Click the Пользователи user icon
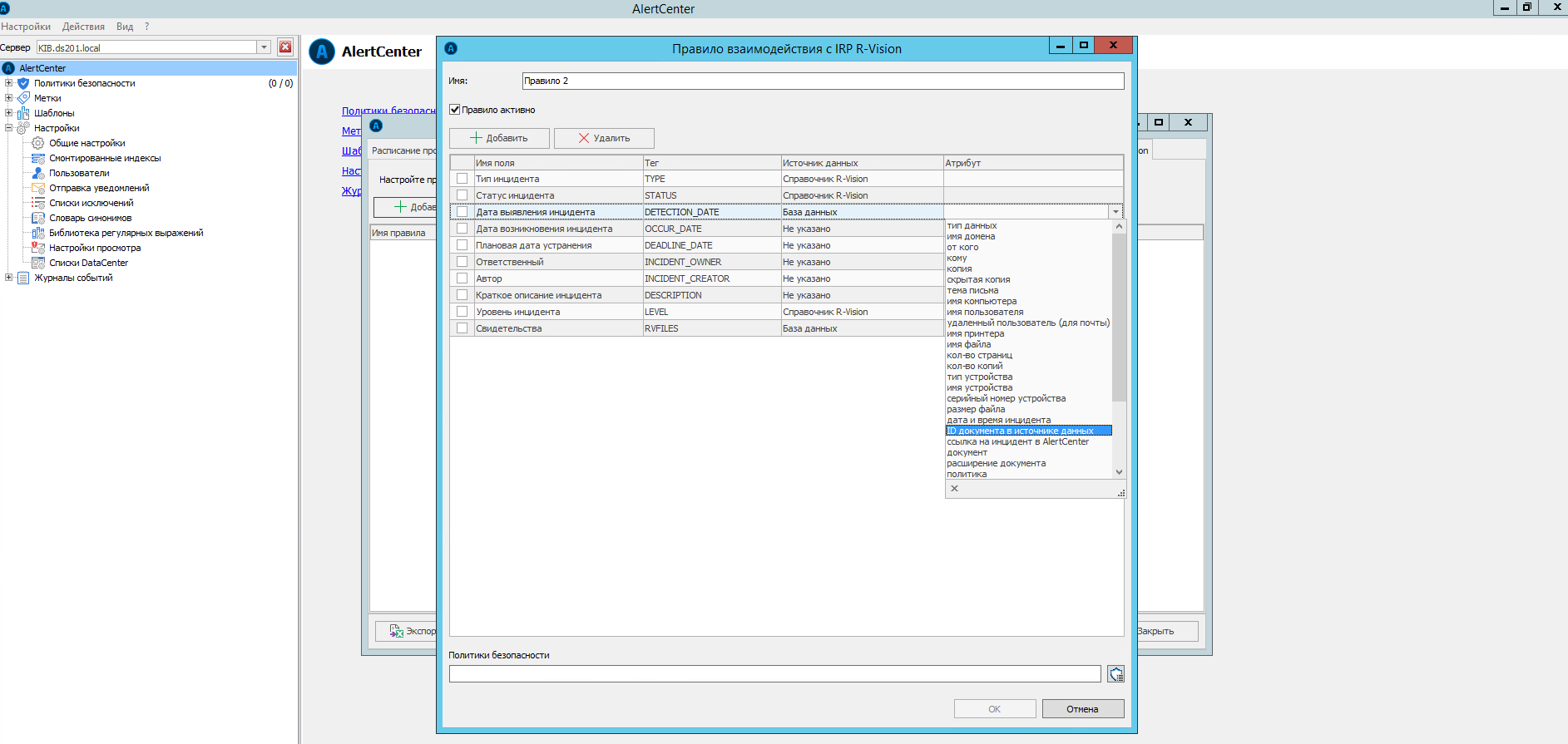 38,173
